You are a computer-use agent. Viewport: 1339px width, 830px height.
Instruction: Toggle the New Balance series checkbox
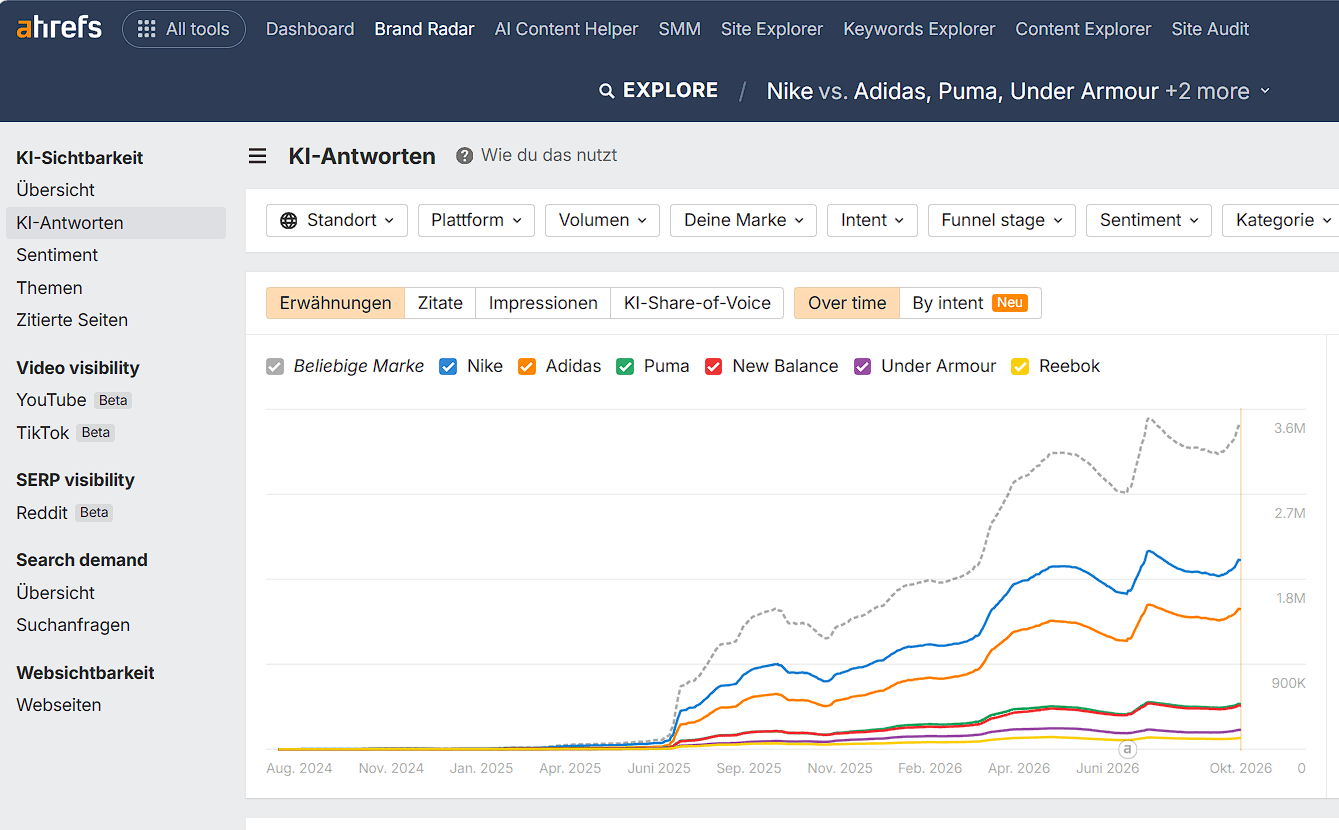[x=714, y=367]
